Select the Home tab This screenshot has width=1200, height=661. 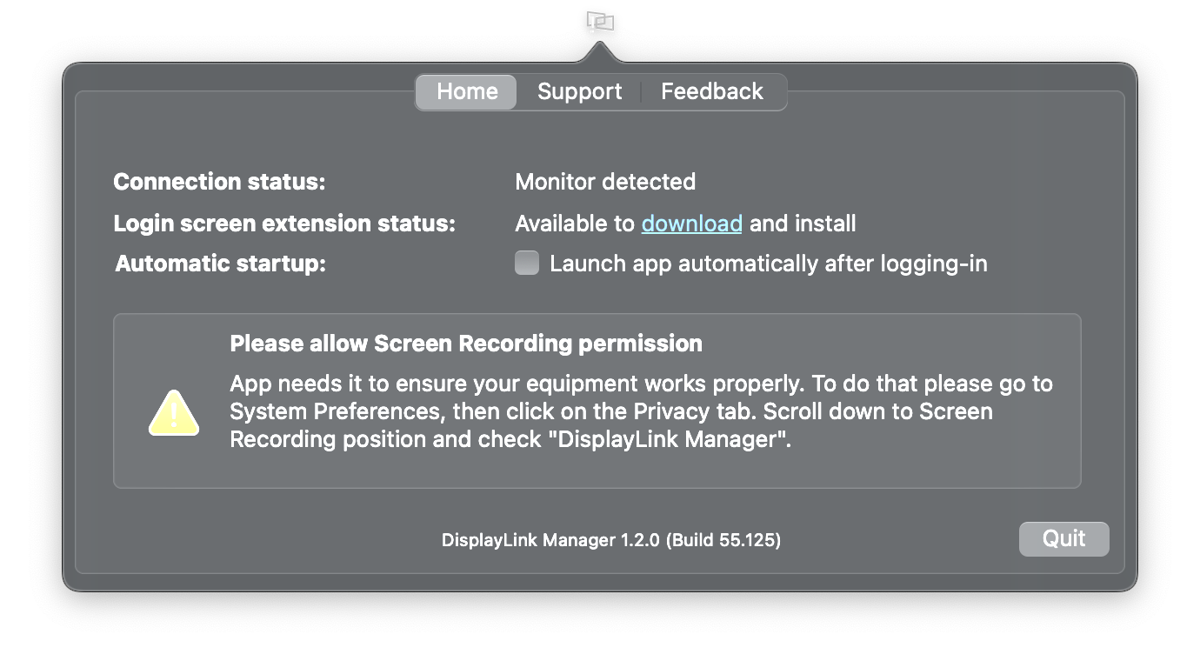[466, 91]
